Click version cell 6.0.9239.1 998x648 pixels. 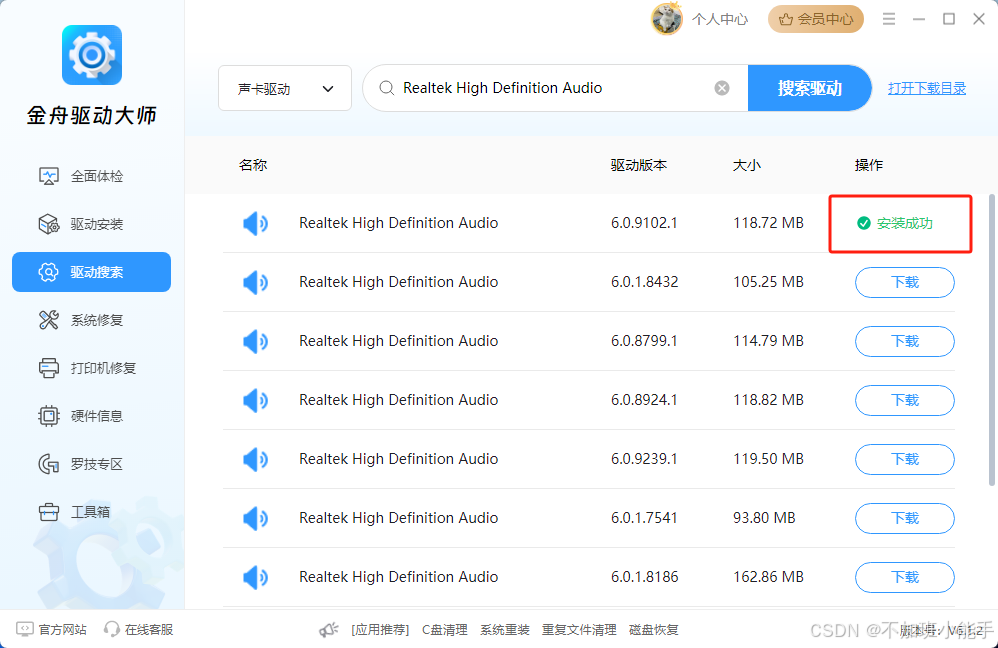click(x=644, y=459)
